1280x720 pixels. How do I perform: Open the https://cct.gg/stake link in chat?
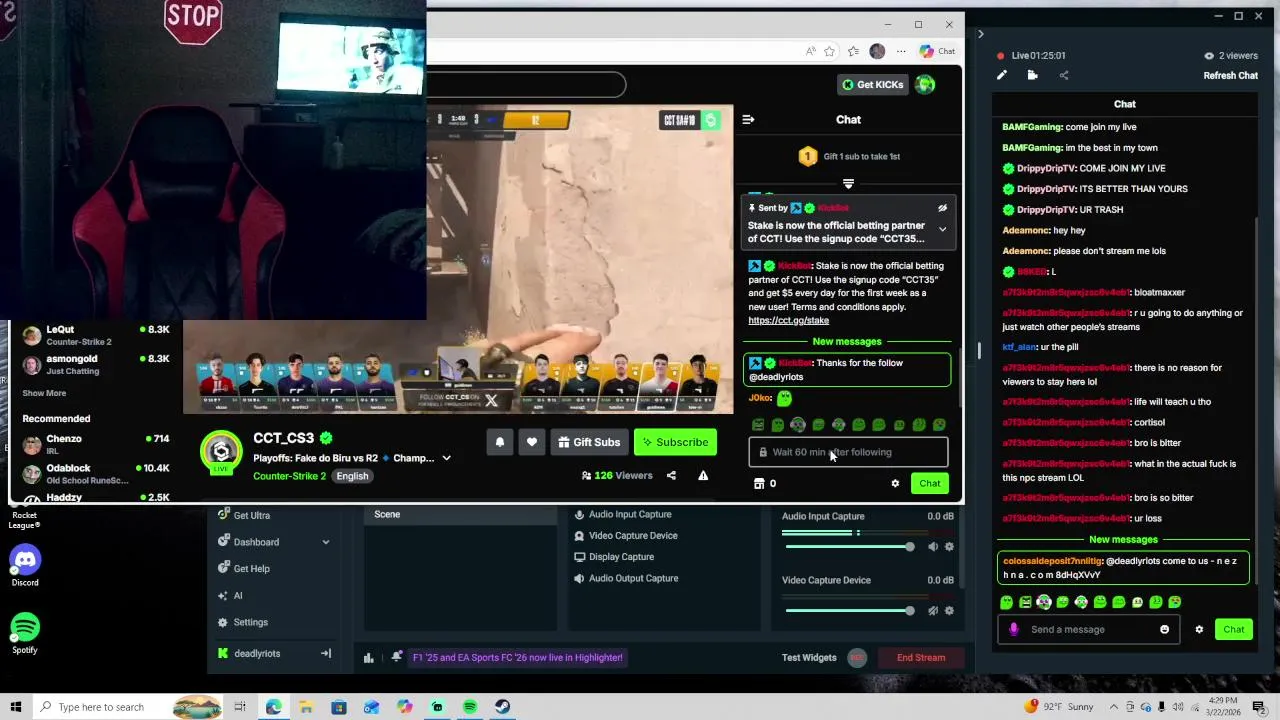click(x=788, y=321)
